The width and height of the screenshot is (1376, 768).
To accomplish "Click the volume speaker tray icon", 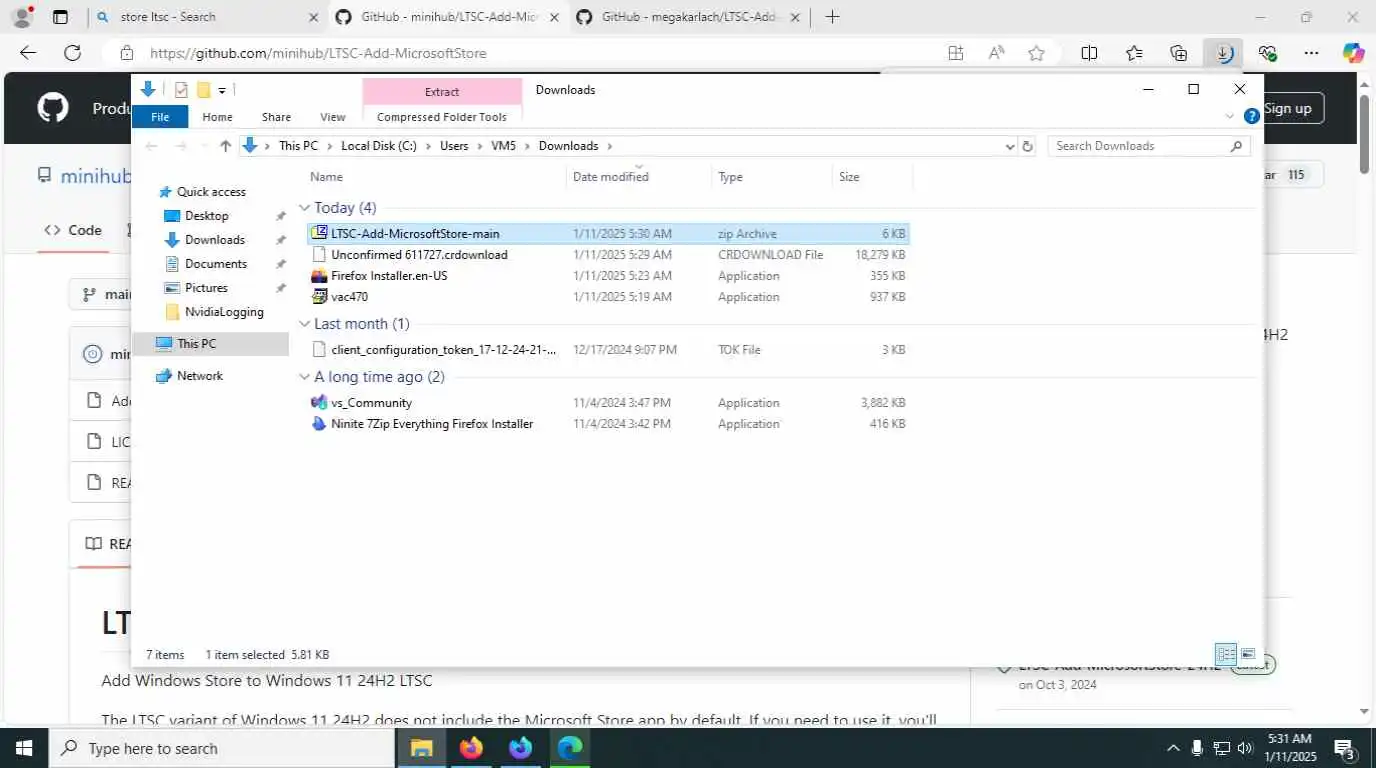I will (1245, 748).
